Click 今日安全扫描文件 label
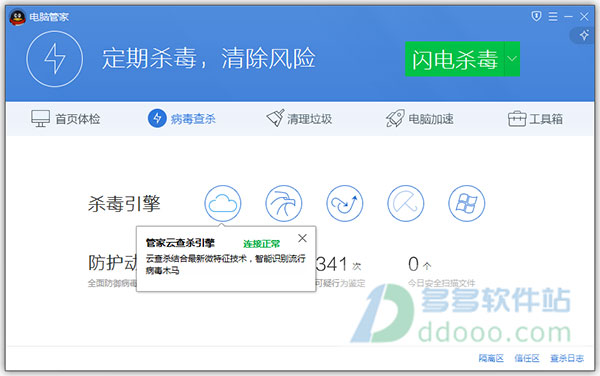Screen dimensions: 600x376 click(441, 283)
